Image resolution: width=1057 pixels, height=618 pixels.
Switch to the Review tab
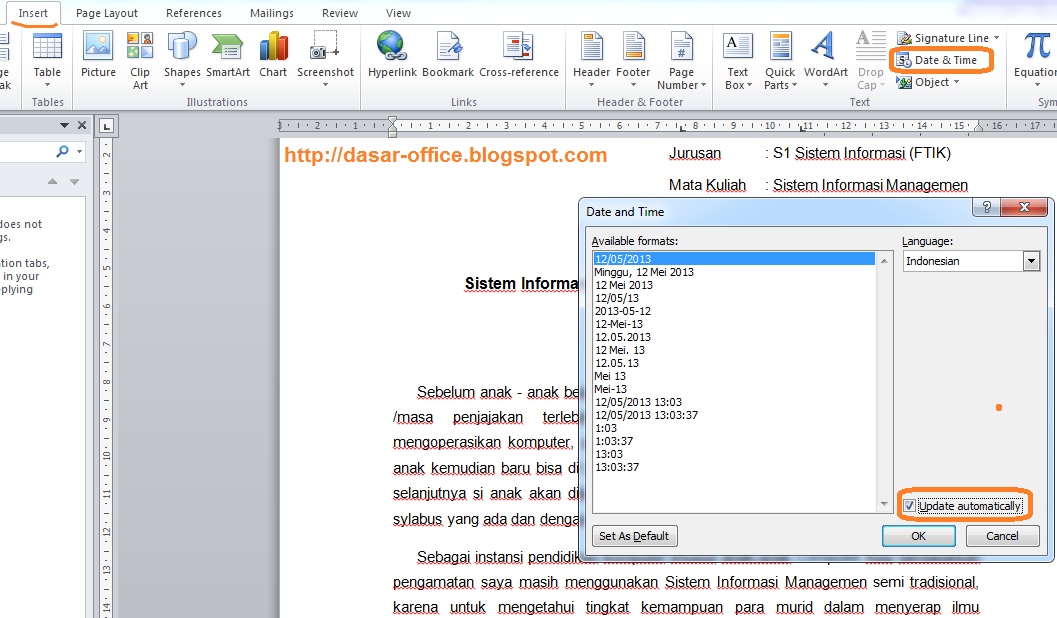(x=339, y=12)
